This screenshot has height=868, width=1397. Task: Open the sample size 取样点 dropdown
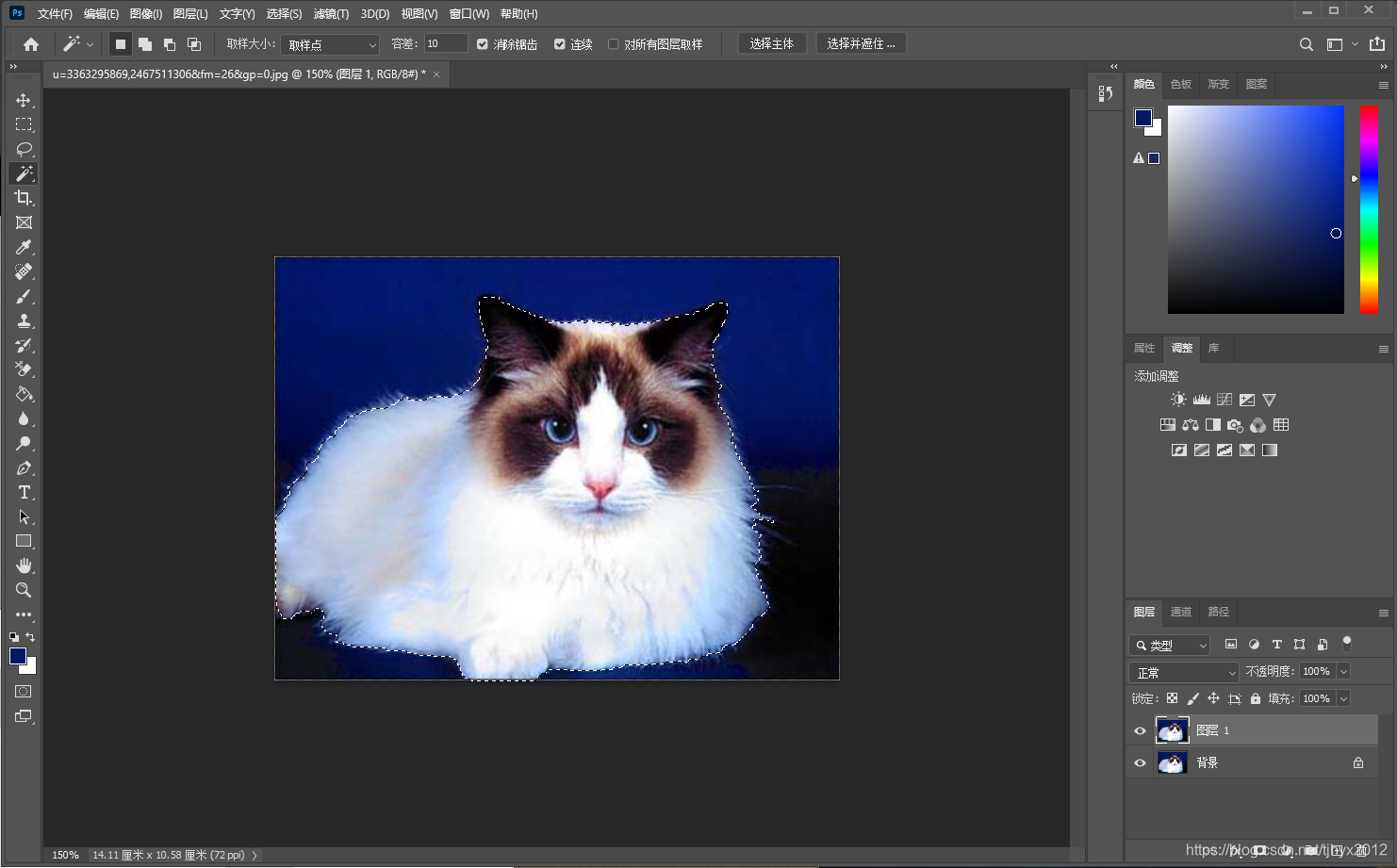pyautogui.click(x=330, y=44)
